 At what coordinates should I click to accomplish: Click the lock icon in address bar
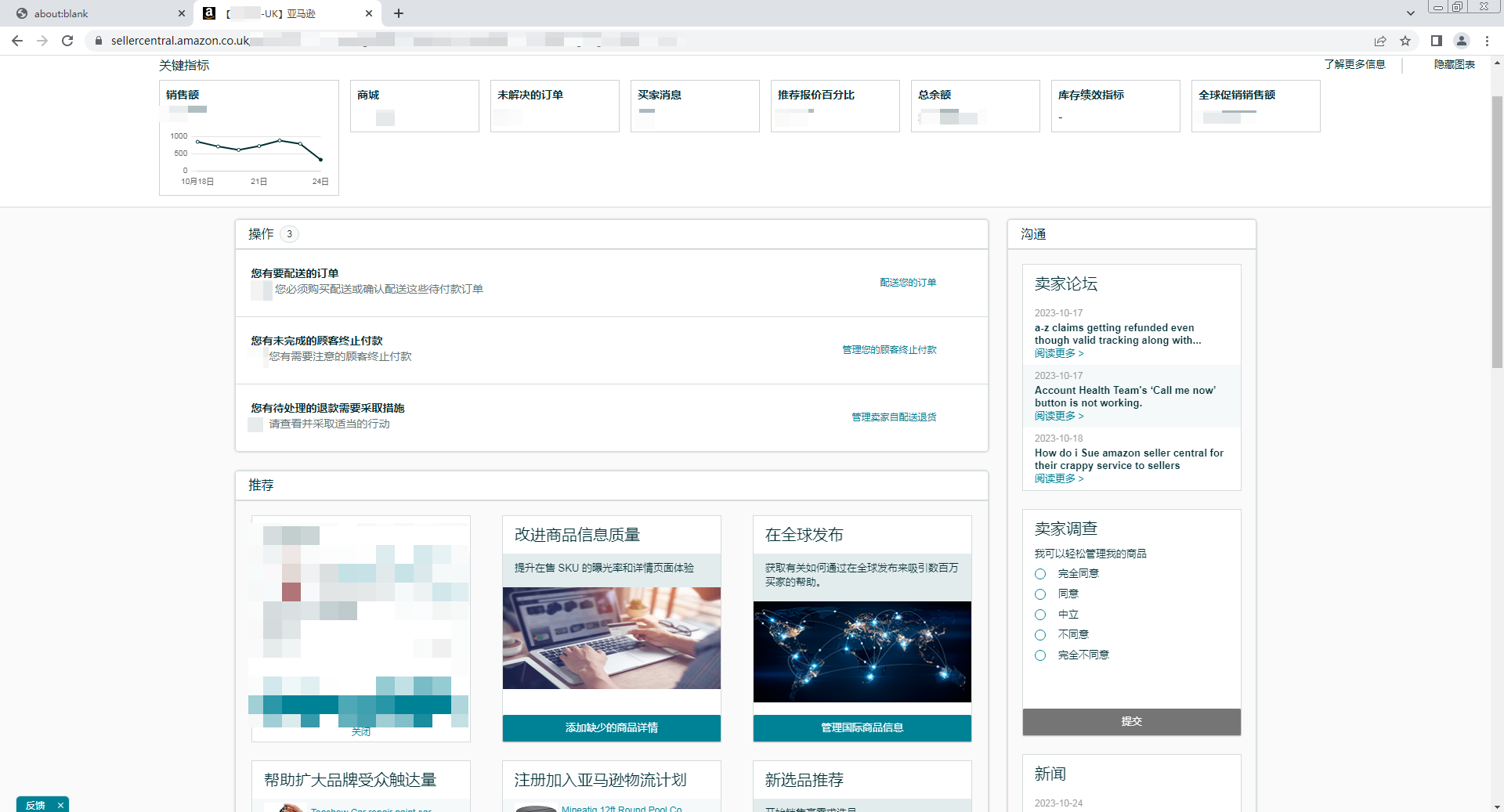tap(99, 41)
